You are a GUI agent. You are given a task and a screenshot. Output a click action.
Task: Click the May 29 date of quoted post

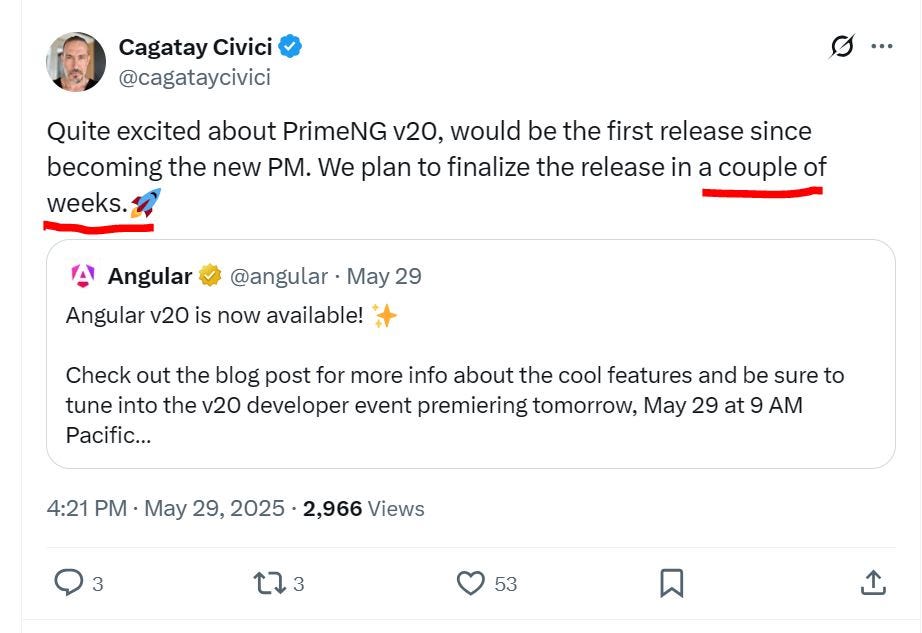[384, 276]
